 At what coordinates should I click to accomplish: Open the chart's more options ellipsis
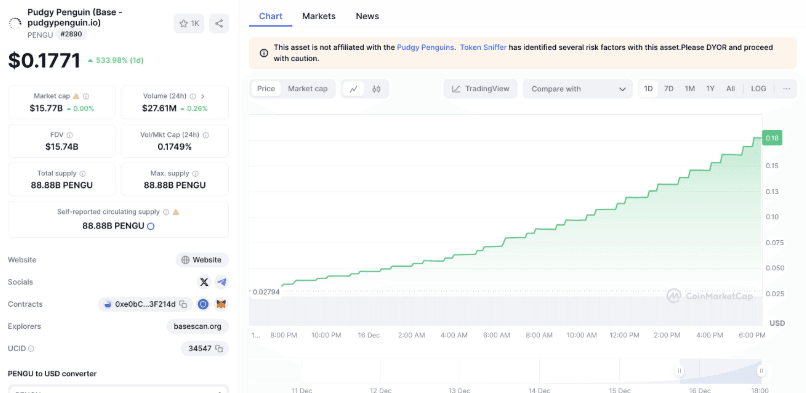[786, 88]
